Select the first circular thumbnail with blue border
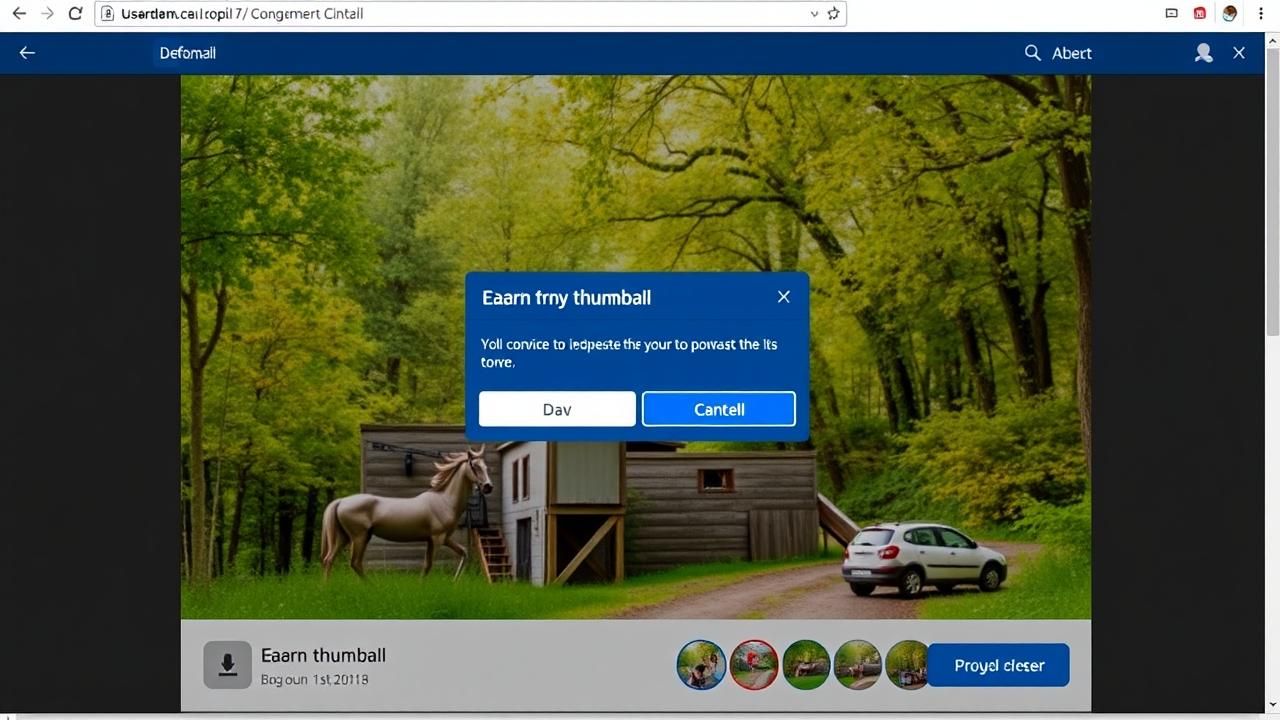Viewport: 1280px width, 720px height. click(701, 665)
